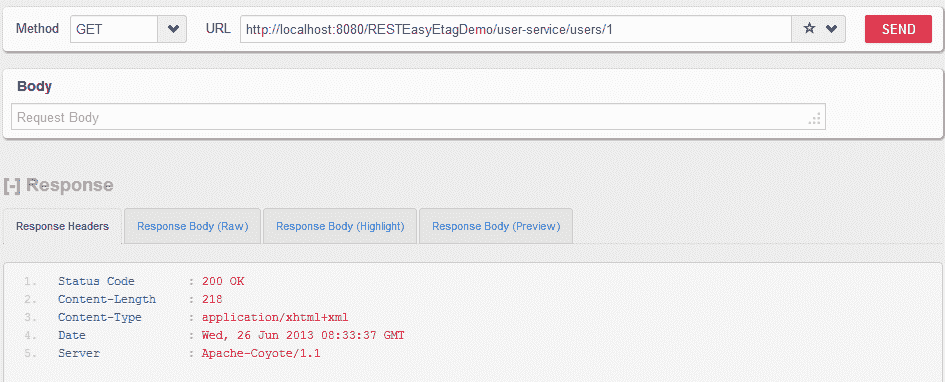Click the 'Body' section heading

[34, 86]
